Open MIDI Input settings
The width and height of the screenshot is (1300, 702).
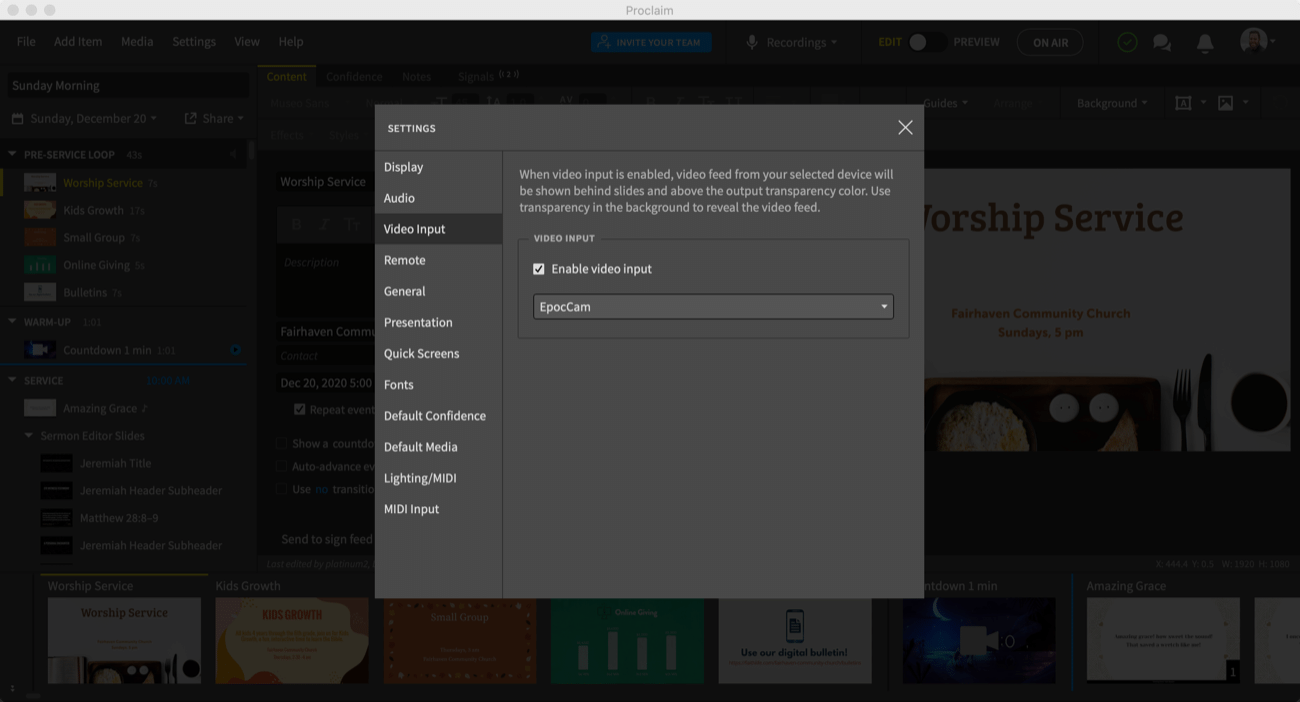coord(438,508)
